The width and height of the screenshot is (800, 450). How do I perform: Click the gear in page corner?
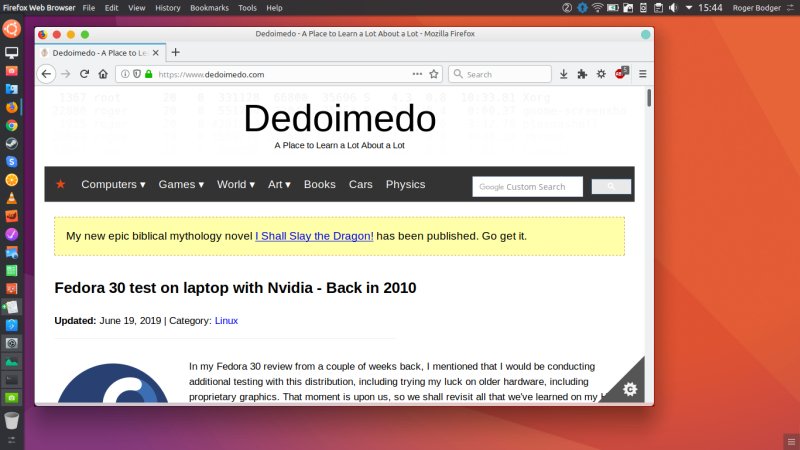[x=630, y=389]
